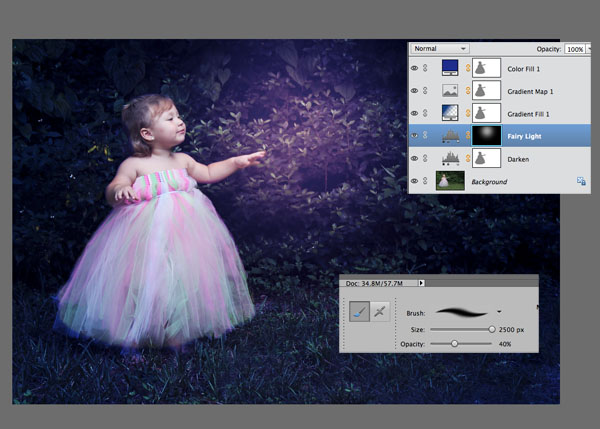Click the layer Opacity 100% field

[x=575, y=49]
